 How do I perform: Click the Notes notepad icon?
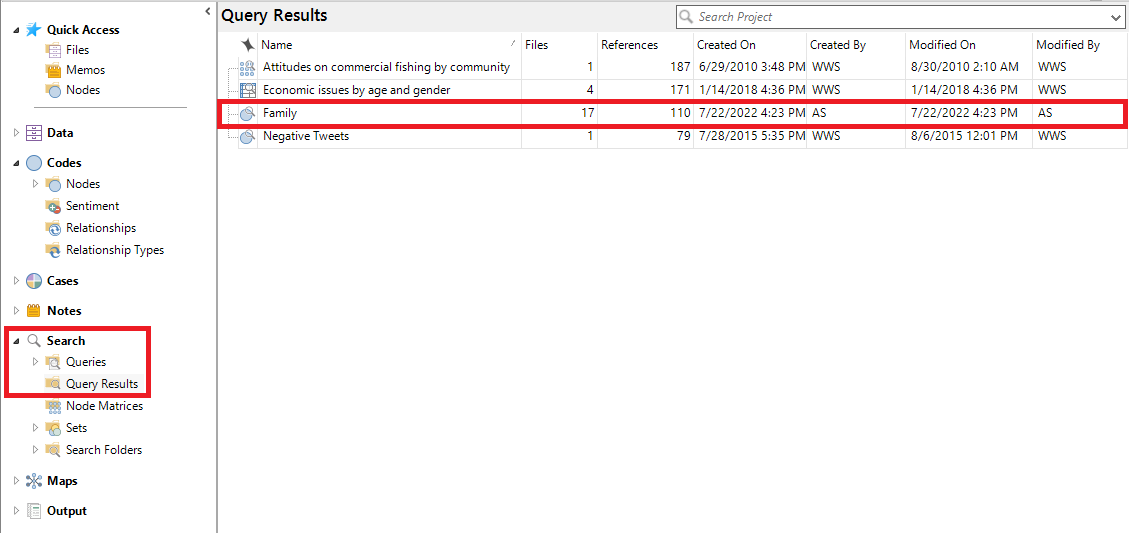pyautogui.click(x=34, y=311)
